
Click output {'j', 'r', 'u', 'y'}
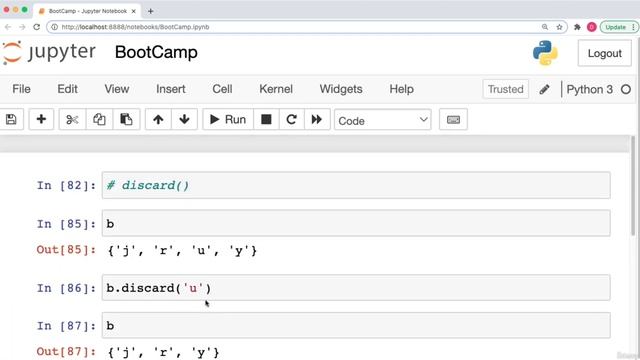click(x=182, y=250)
